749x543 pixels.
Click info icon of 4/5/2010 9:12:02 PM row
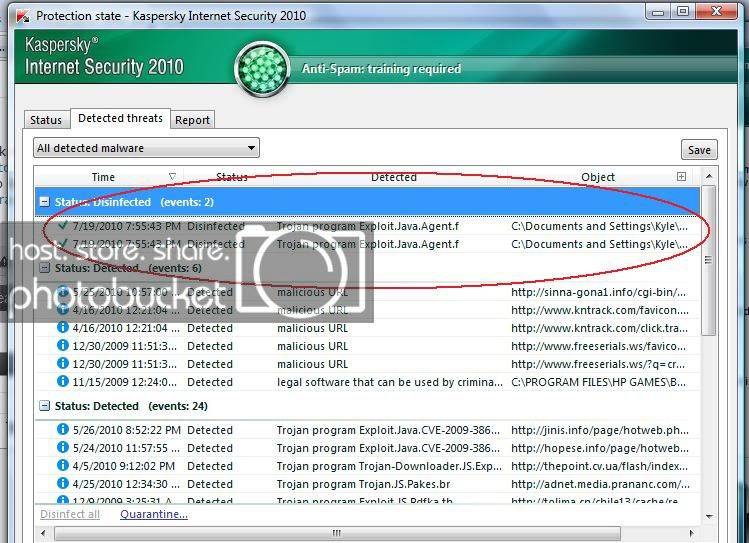63,465
